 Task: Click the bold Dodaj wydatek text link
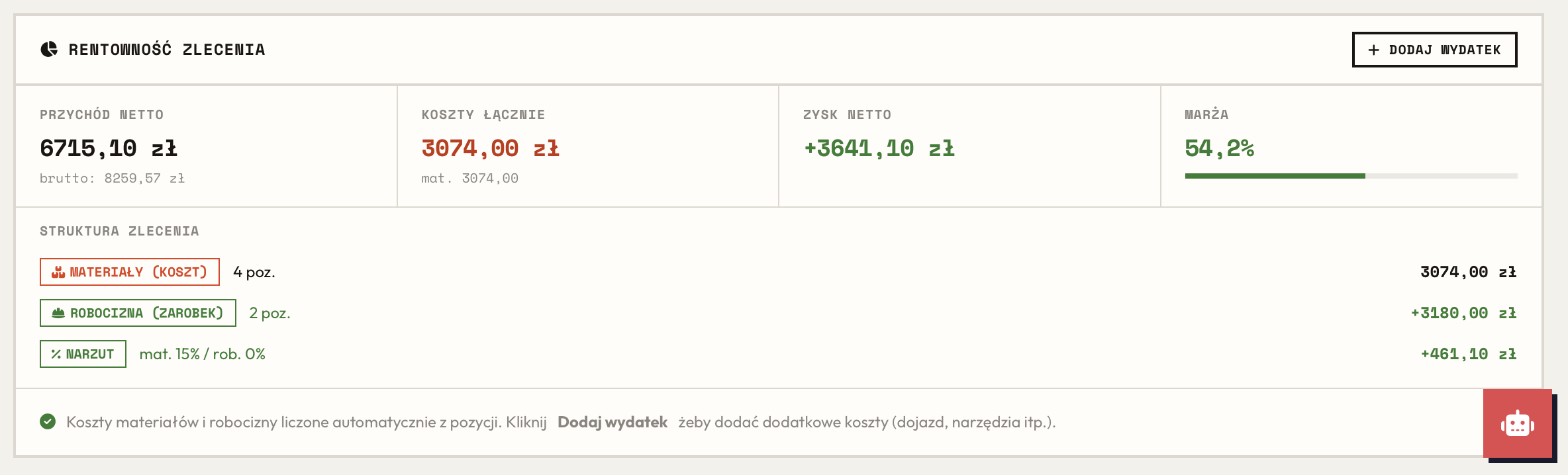click(x=612, y=422)
